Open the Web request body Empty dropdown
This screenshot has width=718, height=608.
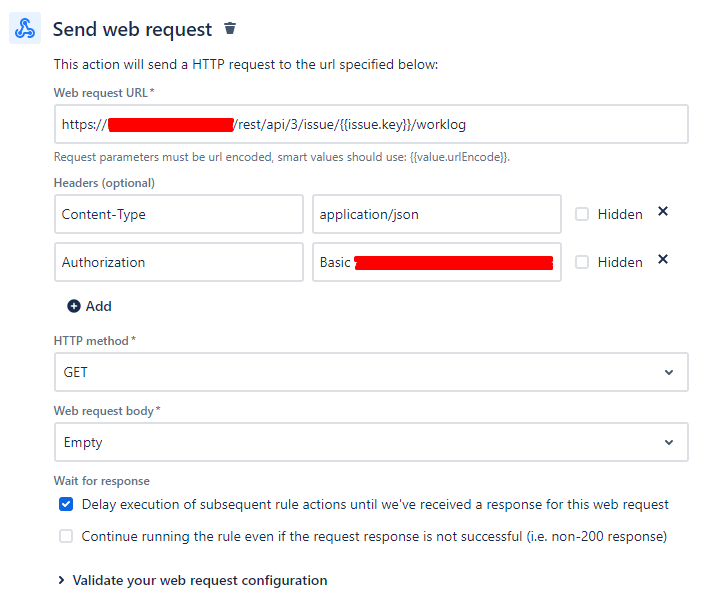tap(371, 442)
